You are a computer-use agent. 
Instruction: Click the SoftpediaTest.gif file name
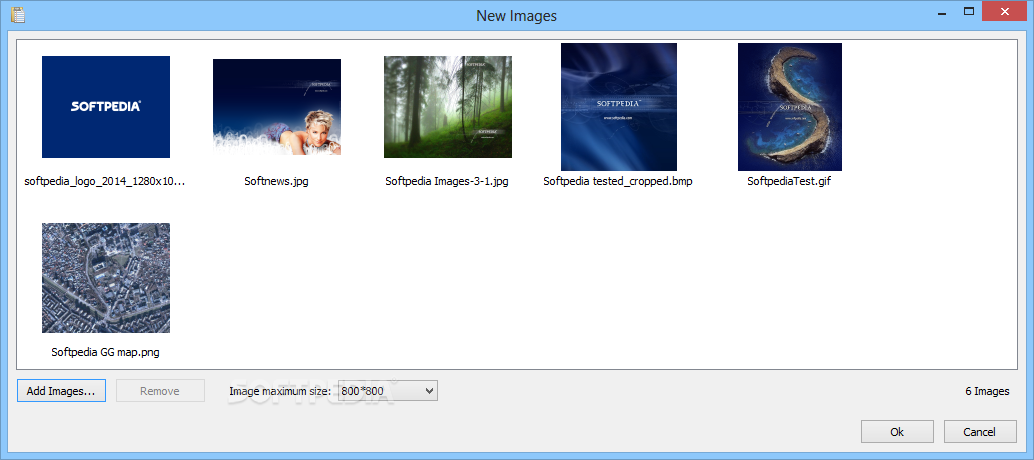pos(789,181)
